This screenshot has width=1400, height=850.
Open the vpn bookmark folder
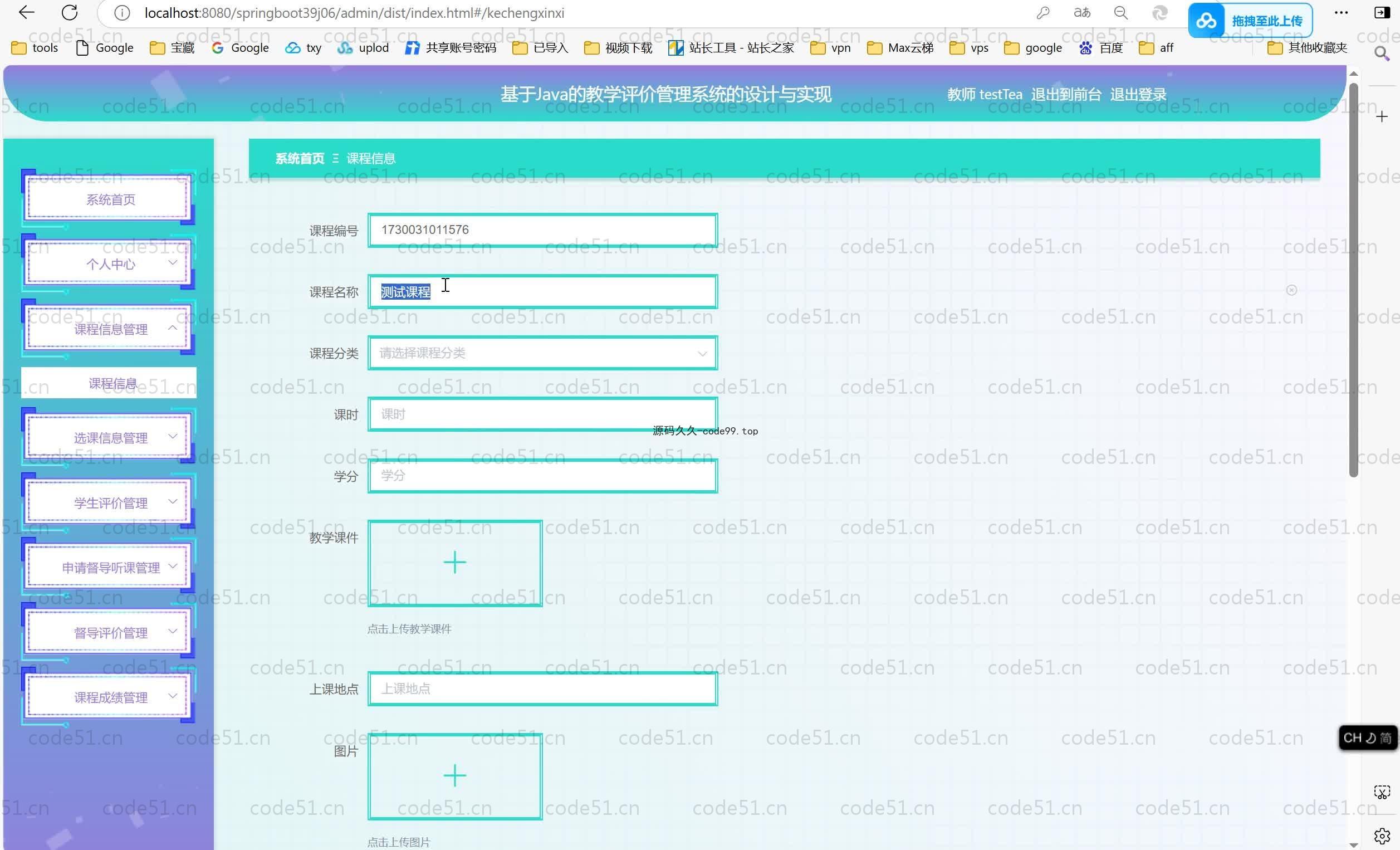[x=831, y=48]
